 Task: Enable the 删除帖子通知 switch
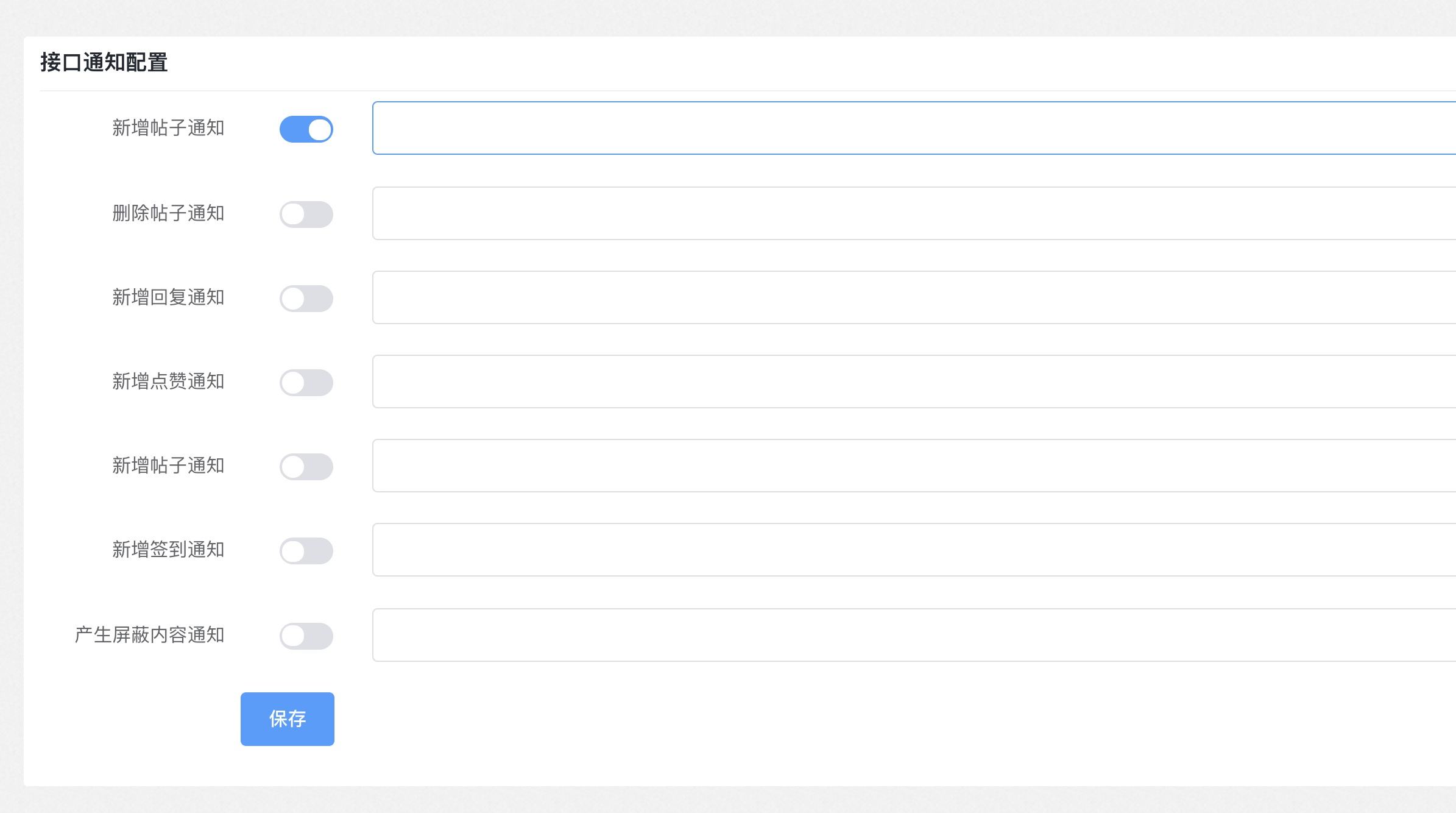click(x=306, y=215)
